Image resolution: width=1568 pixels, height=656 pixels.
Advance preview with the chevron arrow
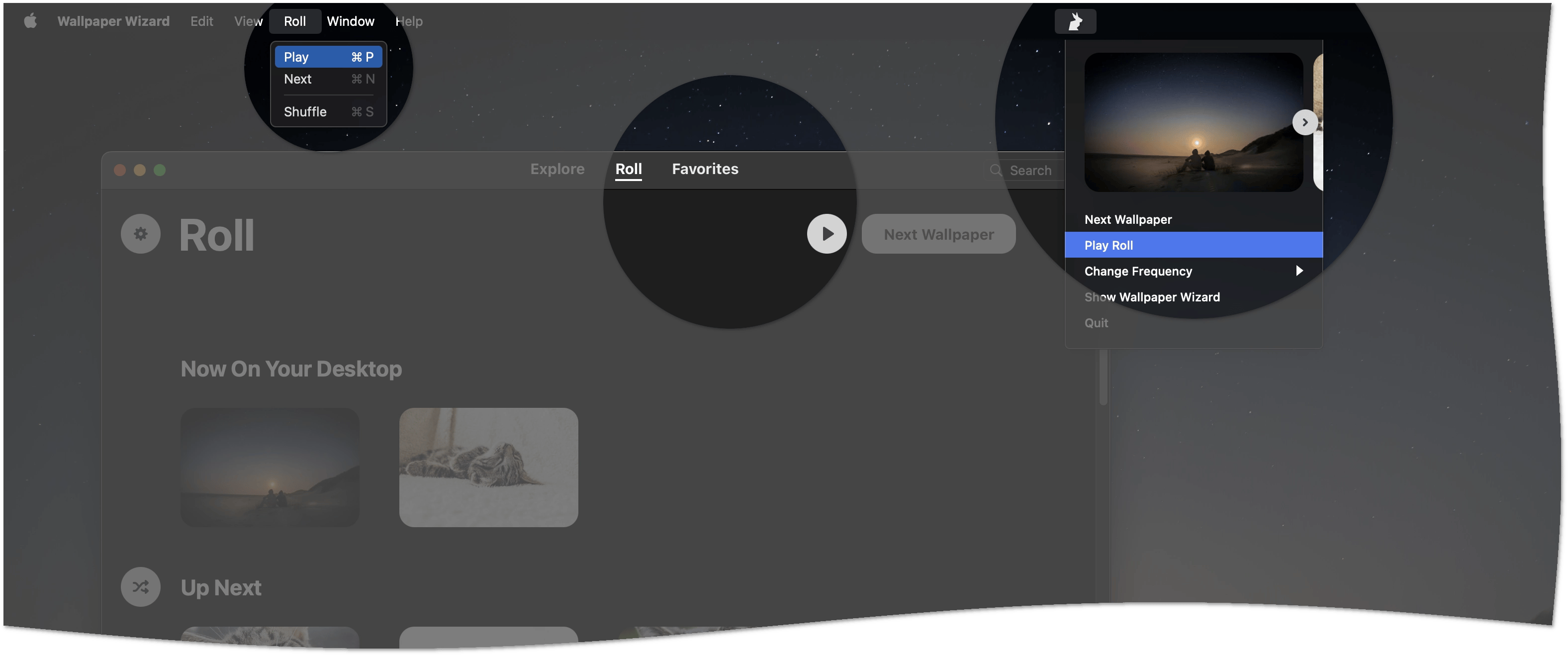(1304, 122)
